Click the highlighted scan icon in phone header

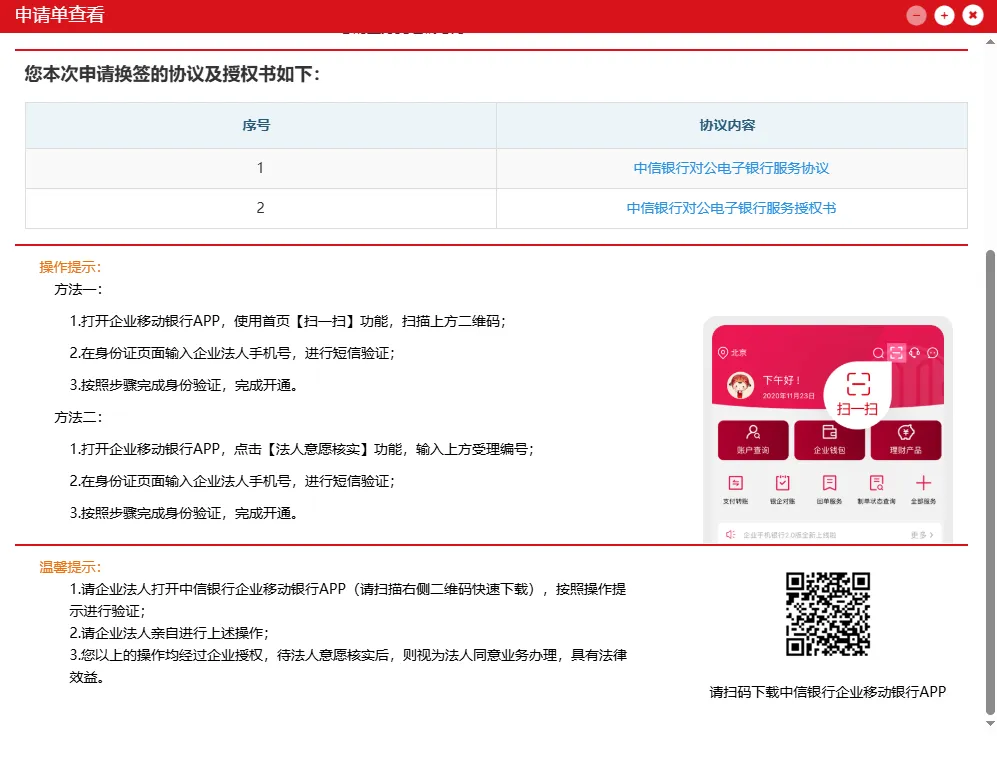pos(896,353)
